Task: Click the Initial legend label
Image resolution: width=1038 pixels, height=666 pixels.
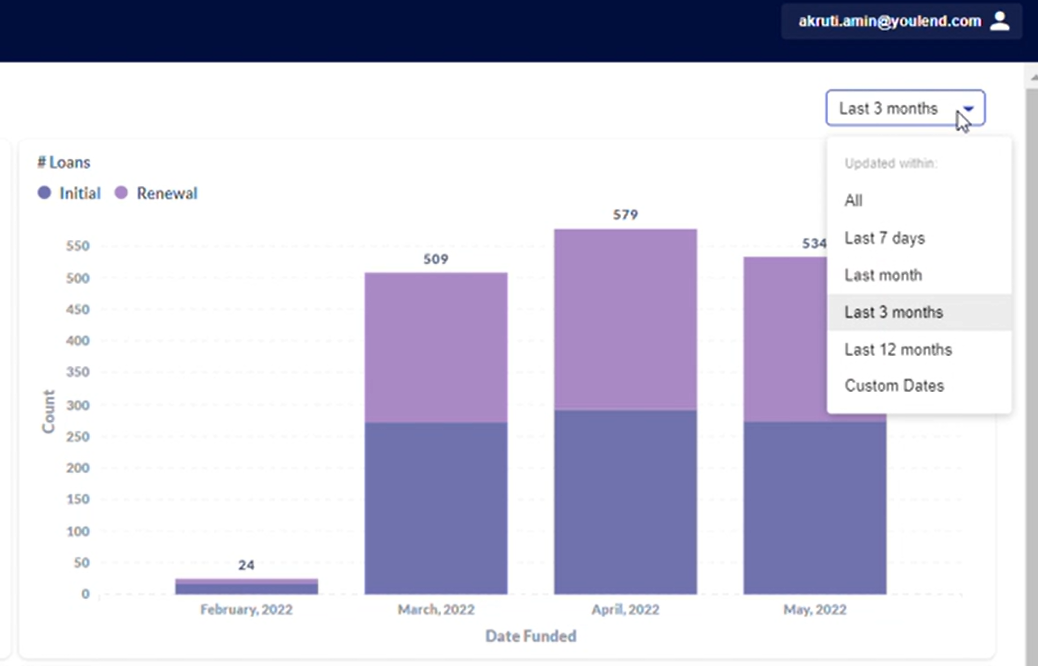Action: point(80,193)
